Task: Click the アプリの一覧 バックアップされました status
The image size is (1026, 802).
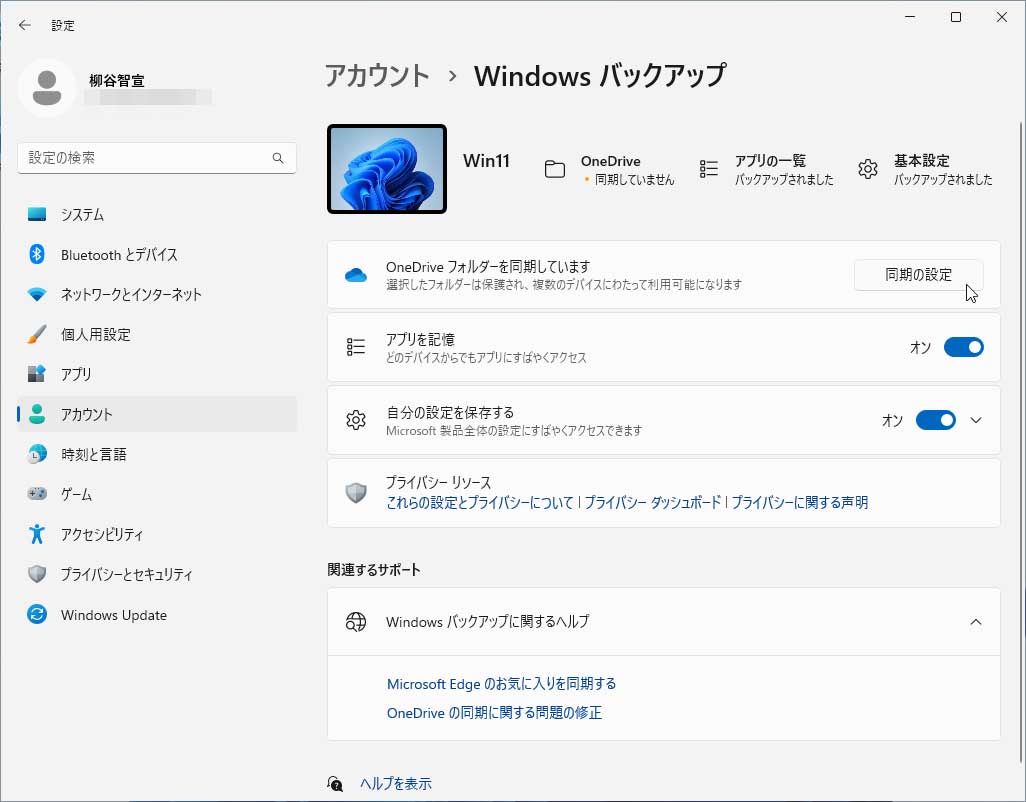Action: (x=784, y=169)
